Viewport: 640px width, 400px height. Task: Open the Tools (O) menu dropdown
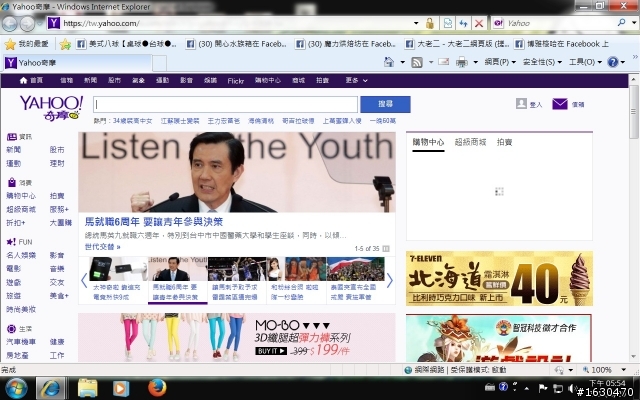(x=585, y=62)
